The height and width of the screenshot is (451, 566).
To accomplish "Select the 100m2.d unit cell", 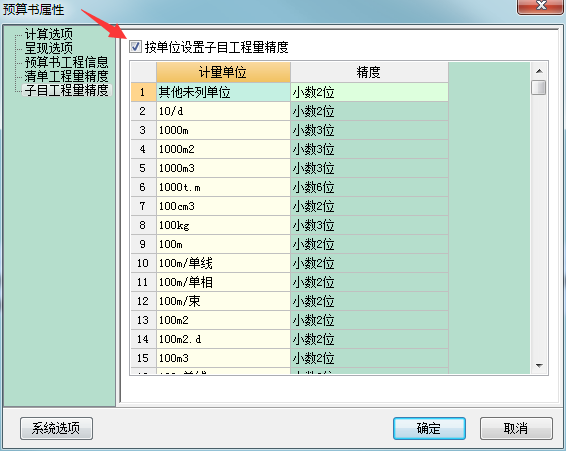I will click(223, 339).
